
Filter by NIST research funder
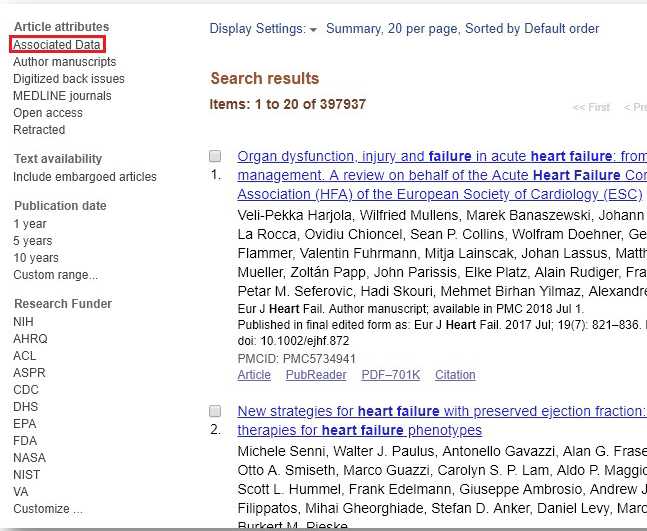point(26,474)
